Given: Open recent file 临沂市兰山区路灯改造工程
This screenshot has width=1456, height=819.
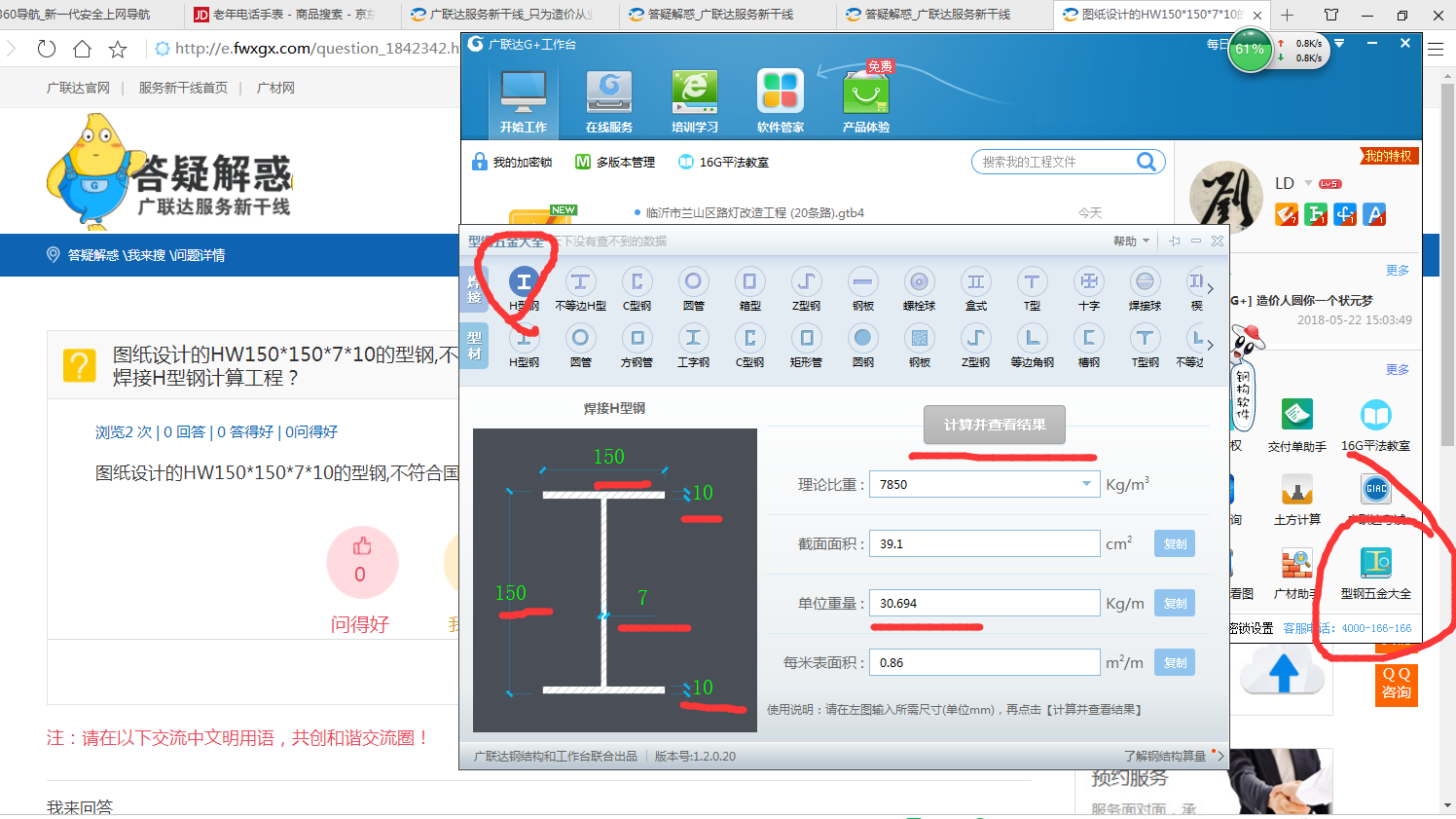Looking at the screenshot, I should coord(755,212).
